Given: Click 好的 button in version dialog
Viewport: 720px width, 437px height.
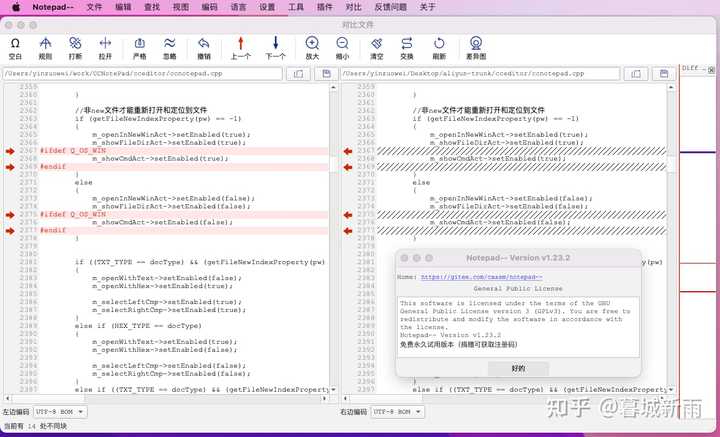Looking at the screenshot, I should coord(518,369).
